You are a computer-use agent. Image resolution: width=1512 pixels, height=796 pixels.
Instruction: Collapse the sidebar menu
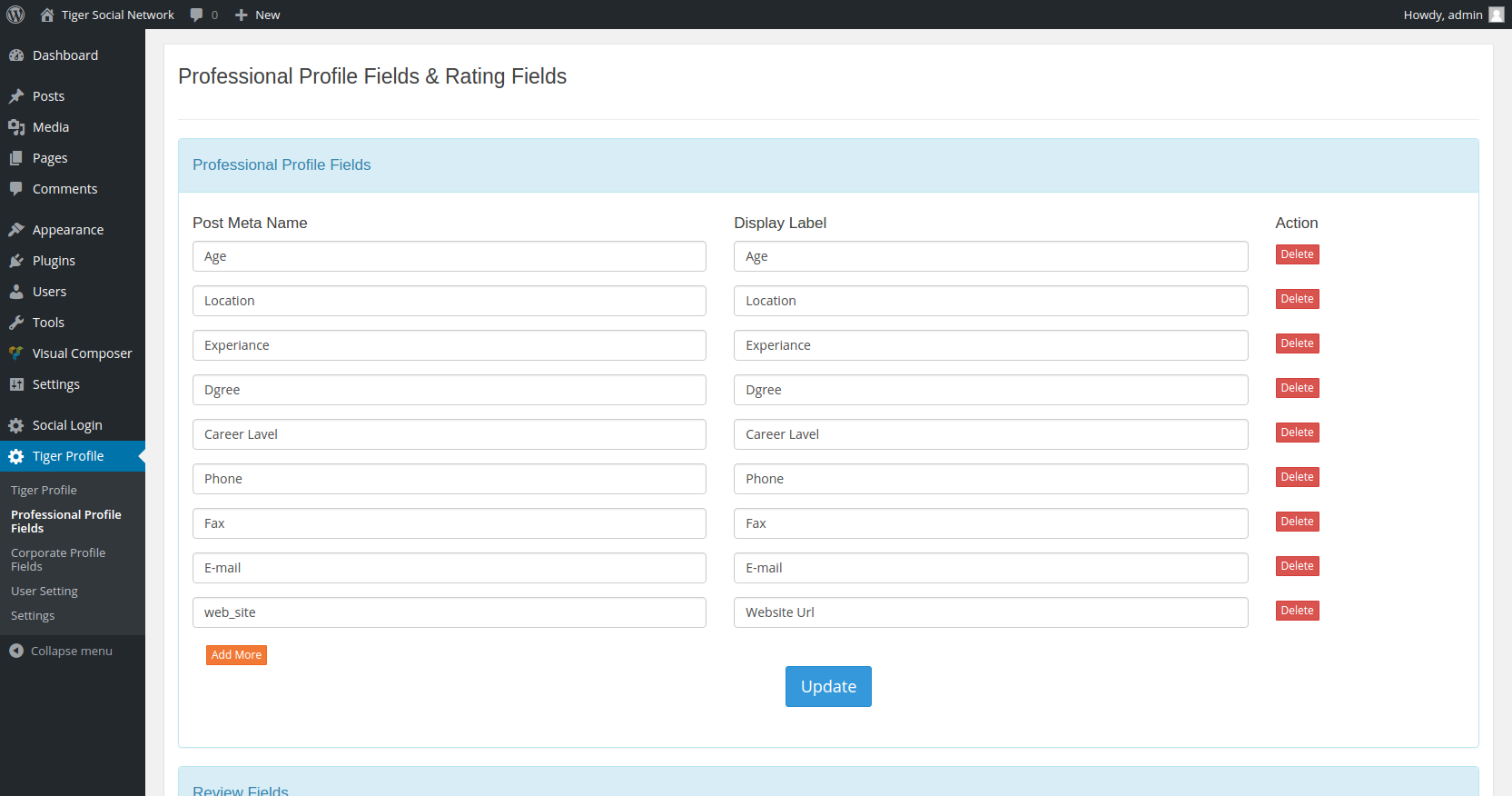[x=61, y=651]
